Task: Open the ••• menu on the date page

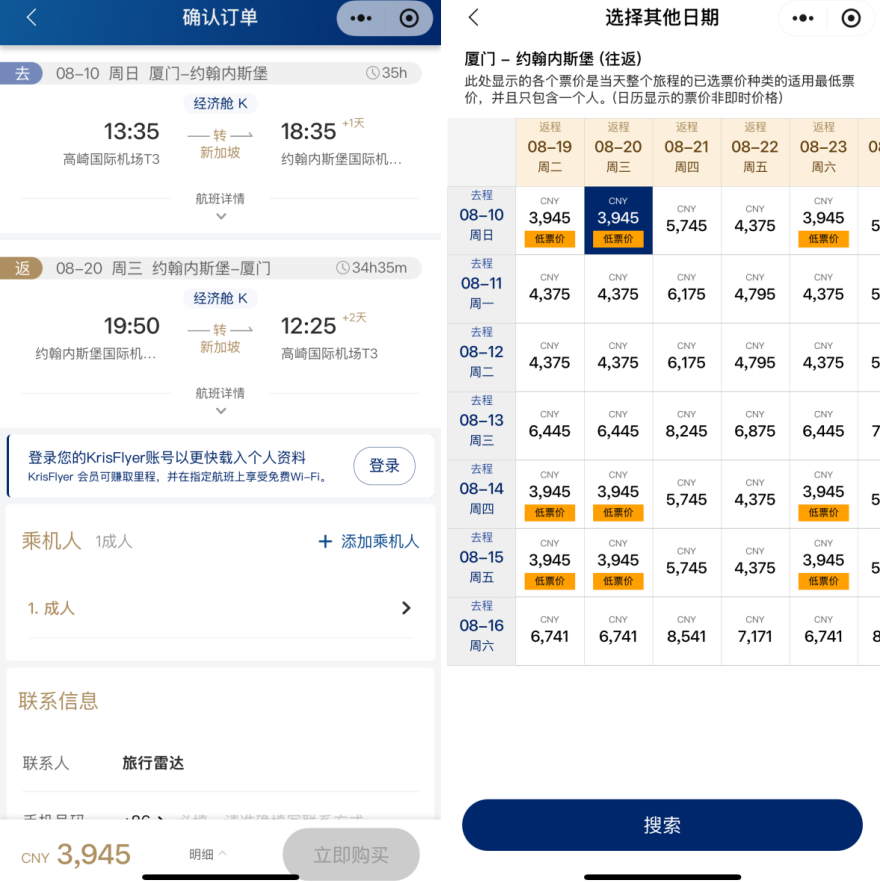Action: 803,18
